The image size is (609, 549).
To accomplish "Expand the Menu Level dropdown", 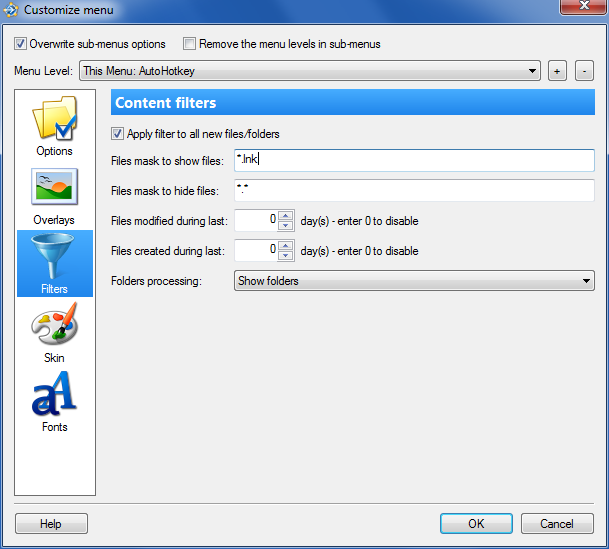I will tap(533, 71).
